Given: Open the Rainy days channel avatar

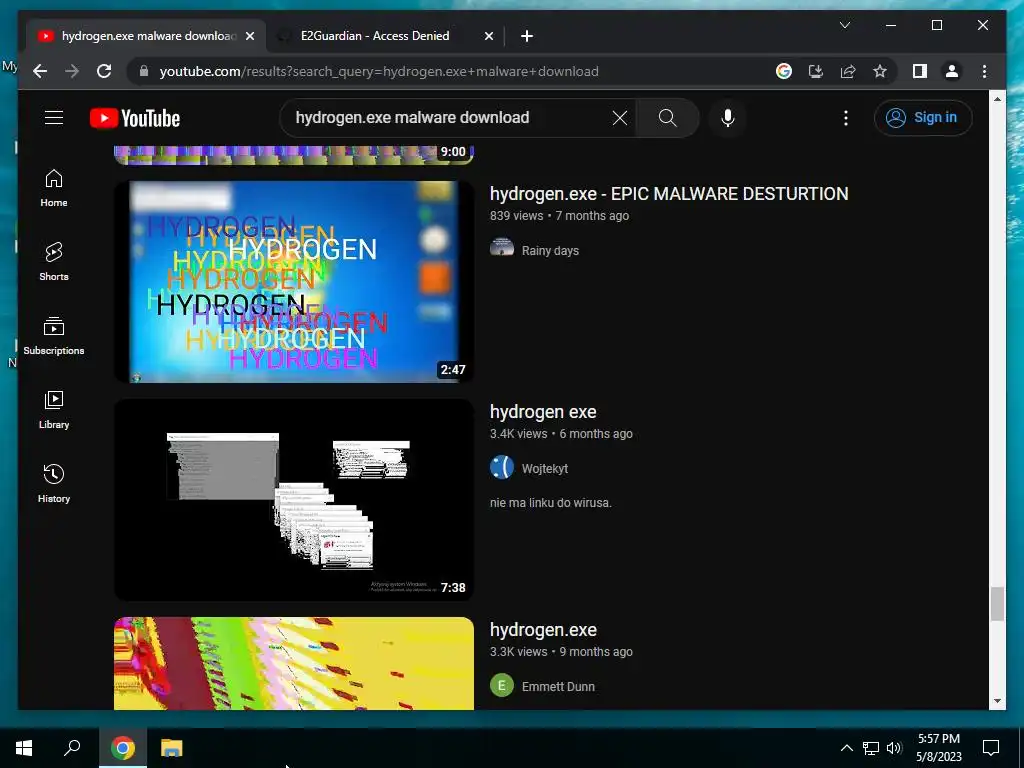Looking at the screenshot, I should (502, 249).
